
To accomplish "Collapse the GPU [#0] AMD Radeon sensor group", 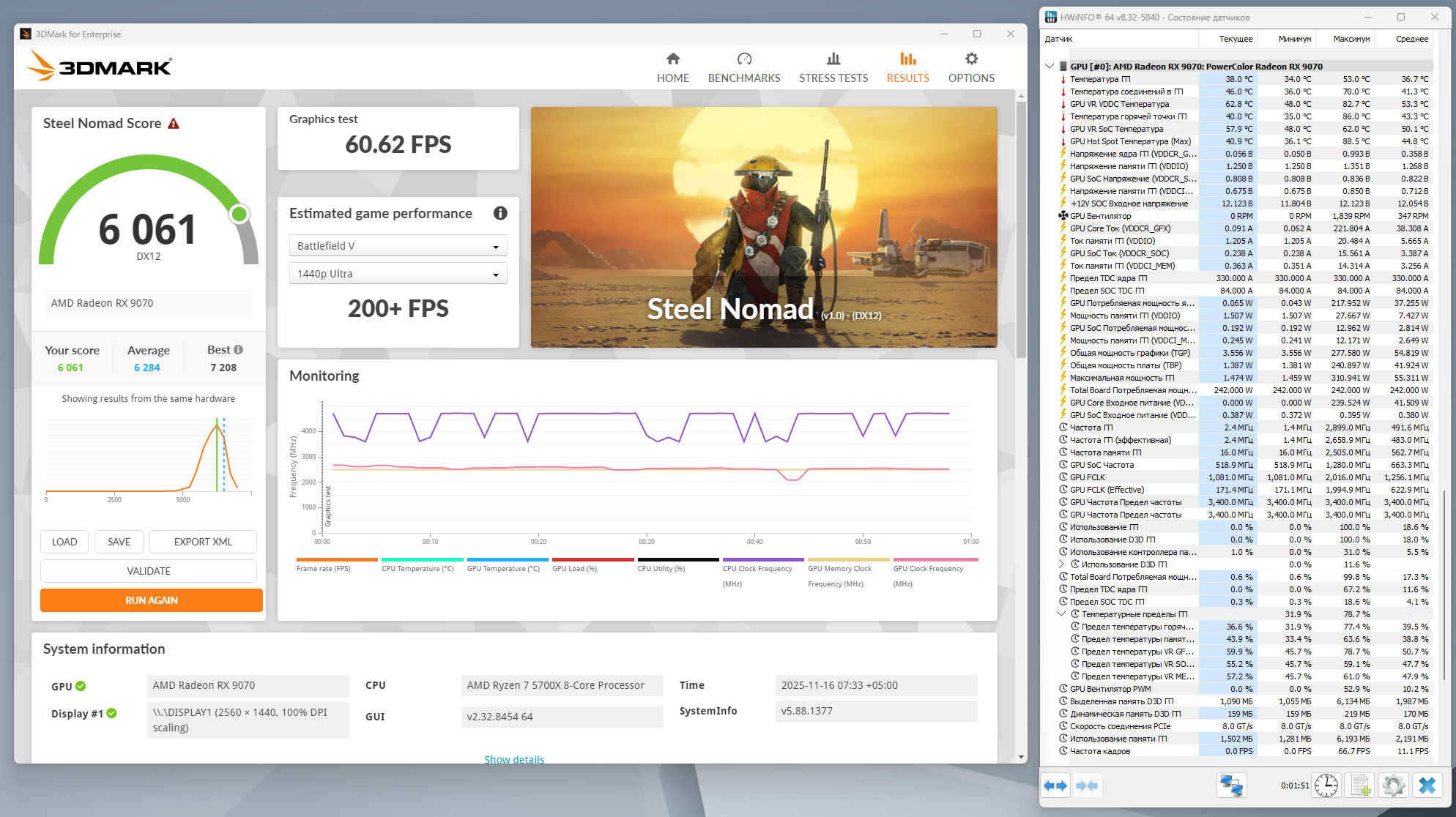I will 1050,66.
